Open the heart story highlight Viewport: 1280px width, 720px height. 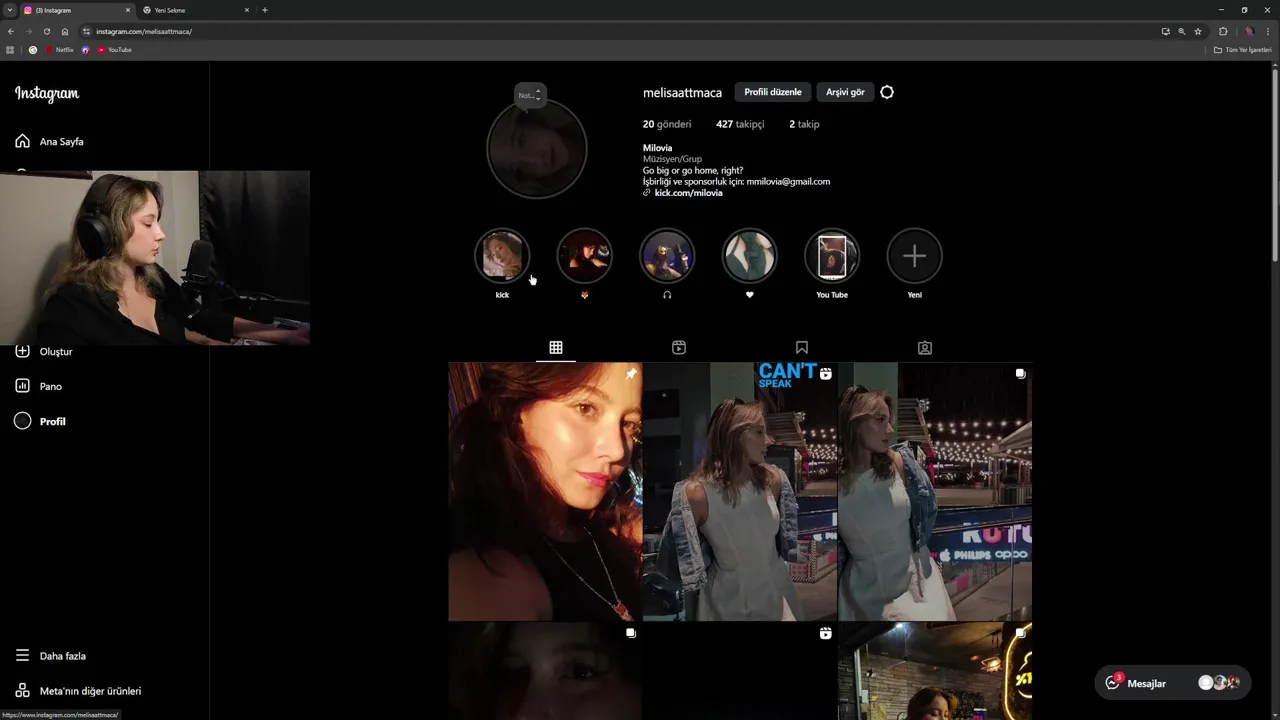point(749,257)
